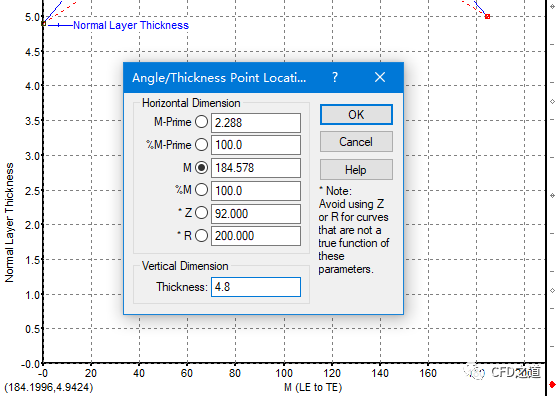This screenshot has height=396, width=558.
Task: Click the R field showing 200.000
Action: click(256, 236)
